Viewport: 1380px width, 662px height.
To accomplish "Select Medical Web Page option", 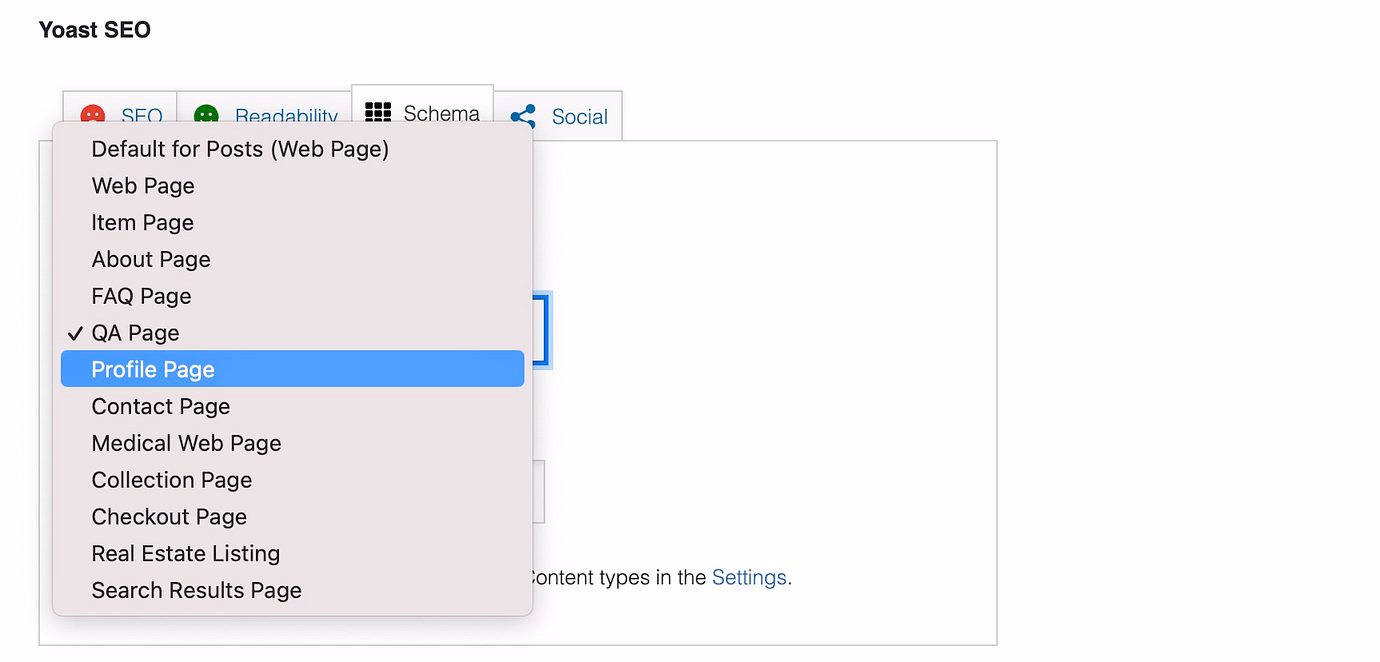I will point(186,443).
